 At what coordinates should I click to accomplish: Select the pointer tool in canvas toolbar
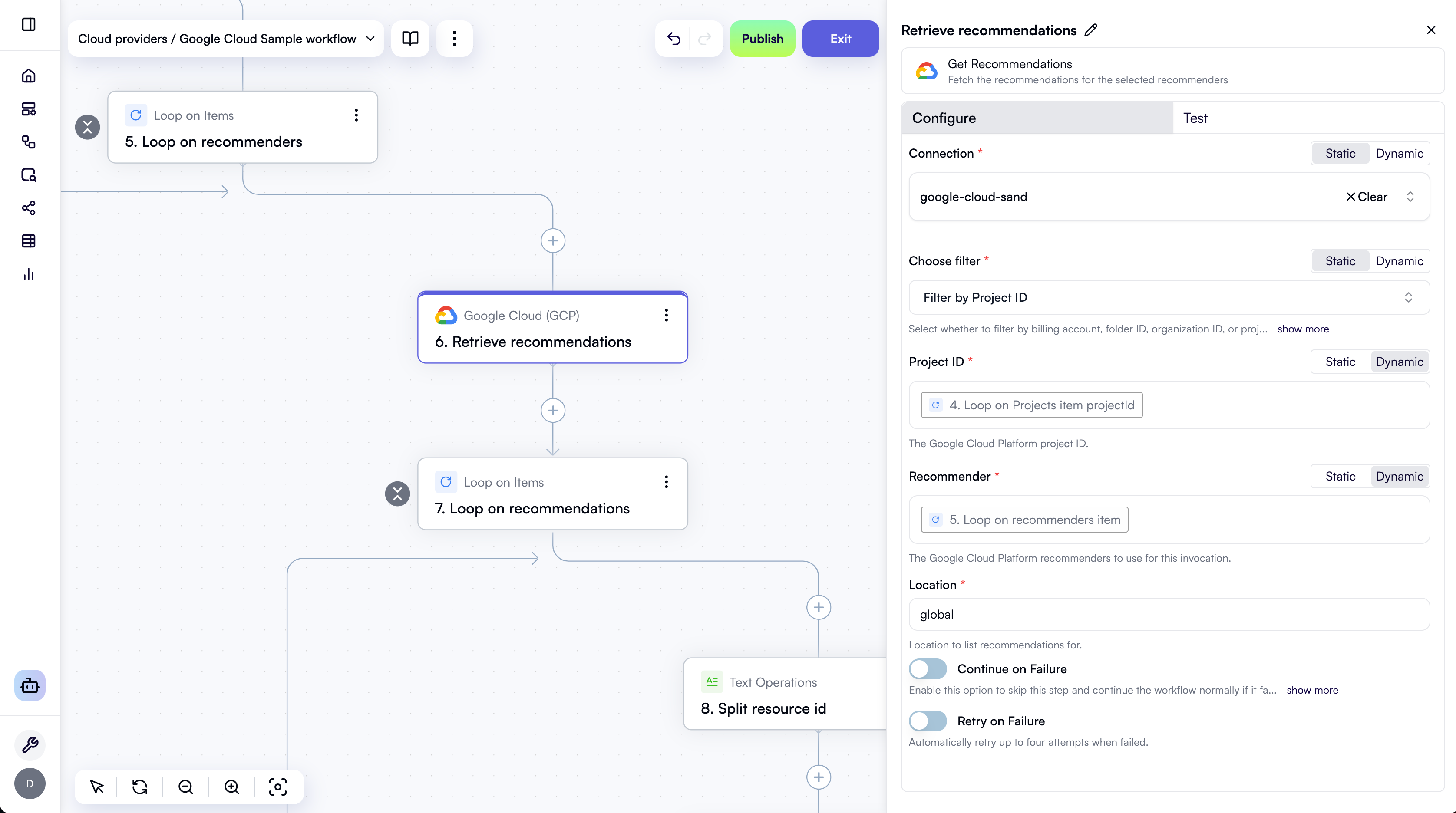click(x=96, y=787)
